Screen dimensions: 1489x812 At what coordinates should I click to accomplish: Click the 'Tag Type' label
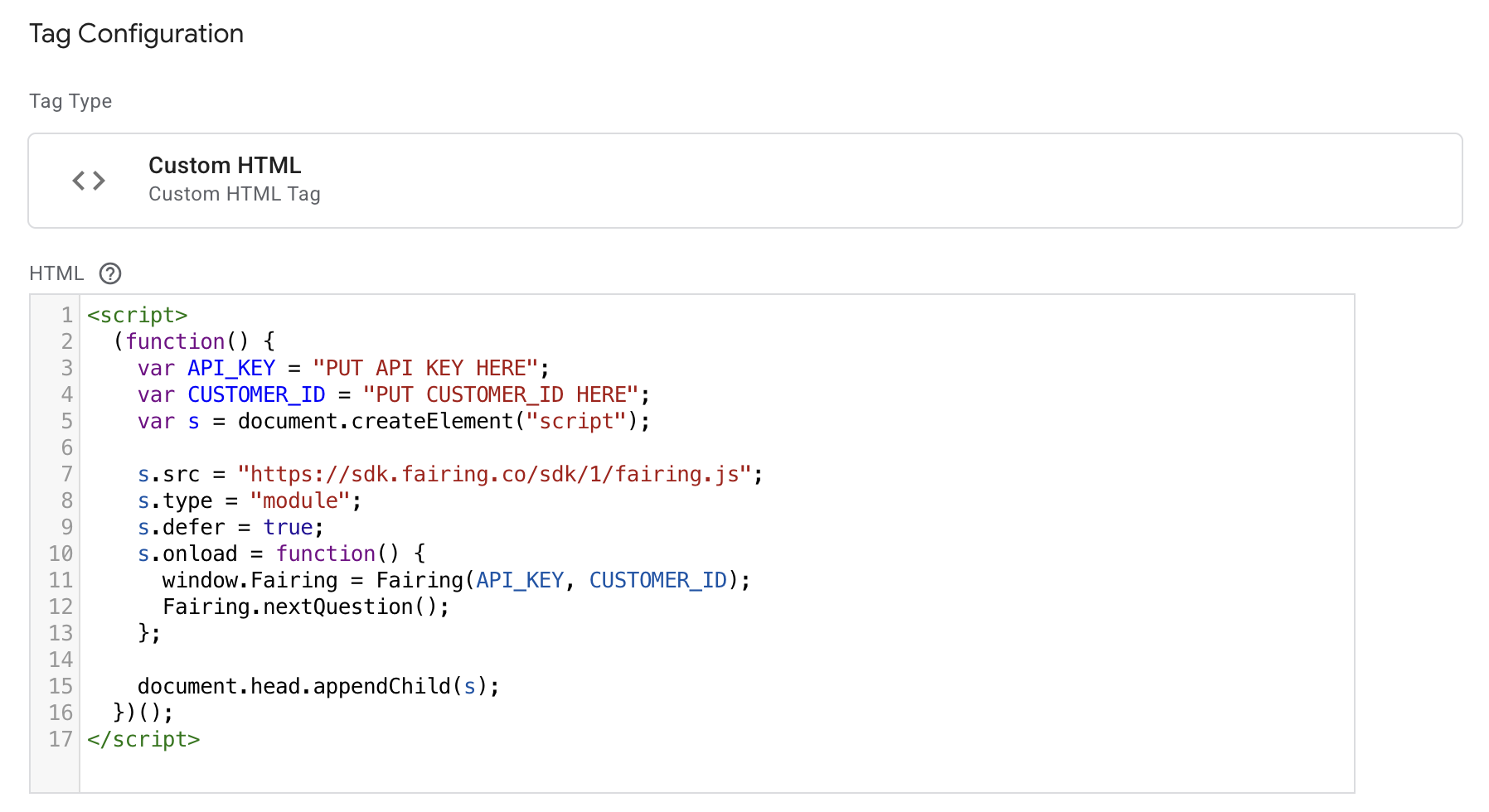click(70, 101)
